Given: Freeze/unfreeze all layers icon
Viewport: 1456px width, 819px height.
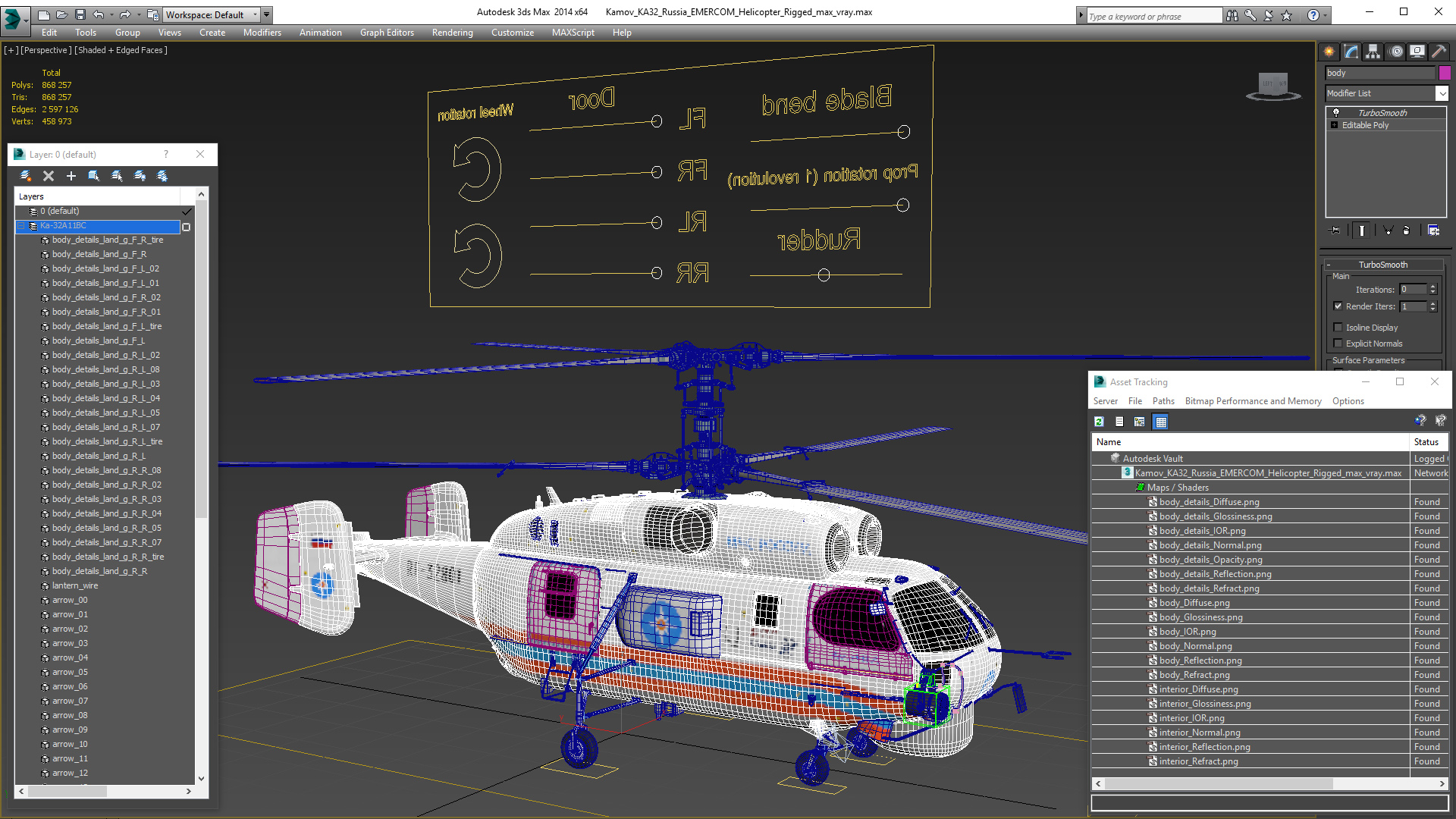Looking at the screenshot, I should coord(162,176).
